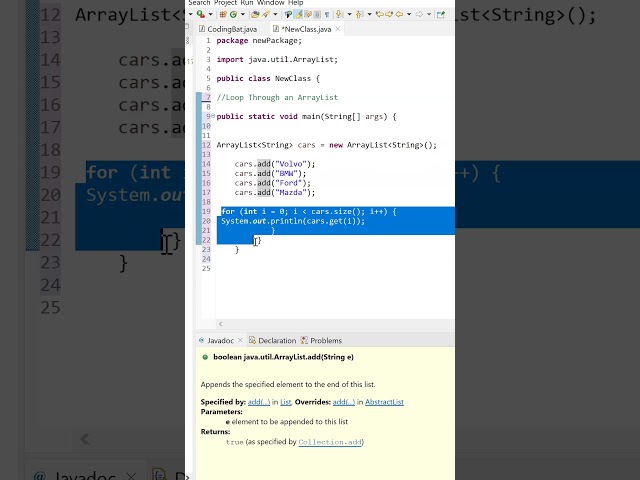The width and height of the screenshot is (640, 480).
Task: Click the Next Edit Location icon
Action: [x=389, y=14]
